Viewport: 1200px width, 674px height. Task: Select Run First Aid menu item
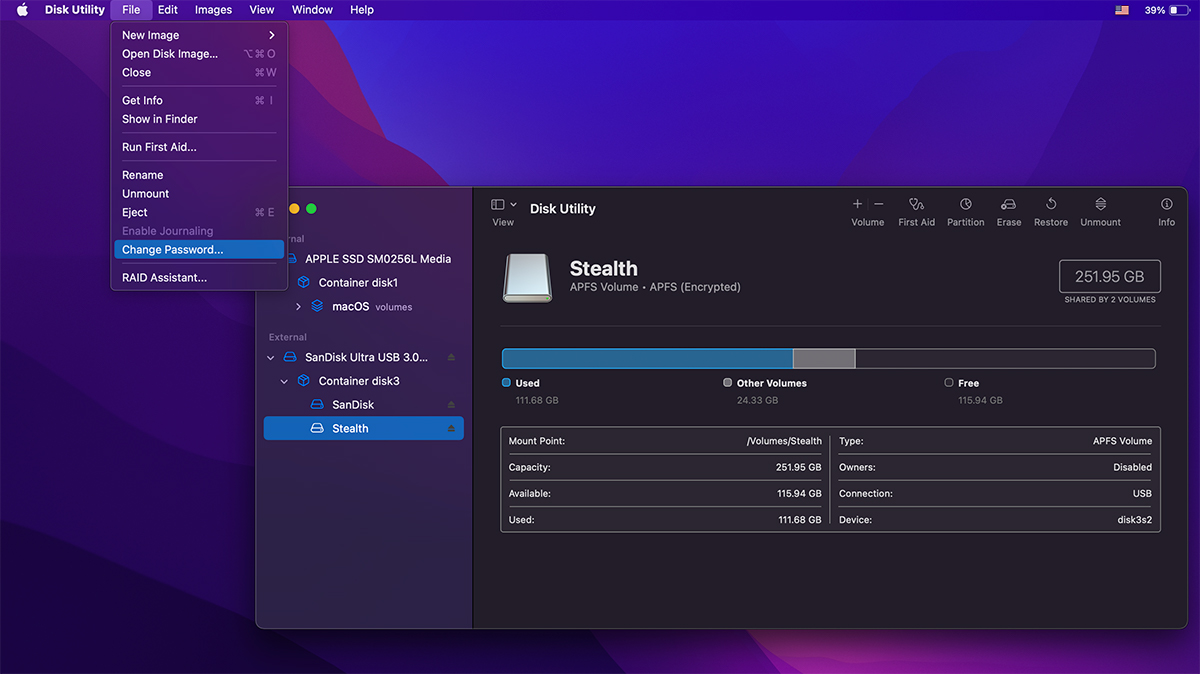(x=159, y=147)
